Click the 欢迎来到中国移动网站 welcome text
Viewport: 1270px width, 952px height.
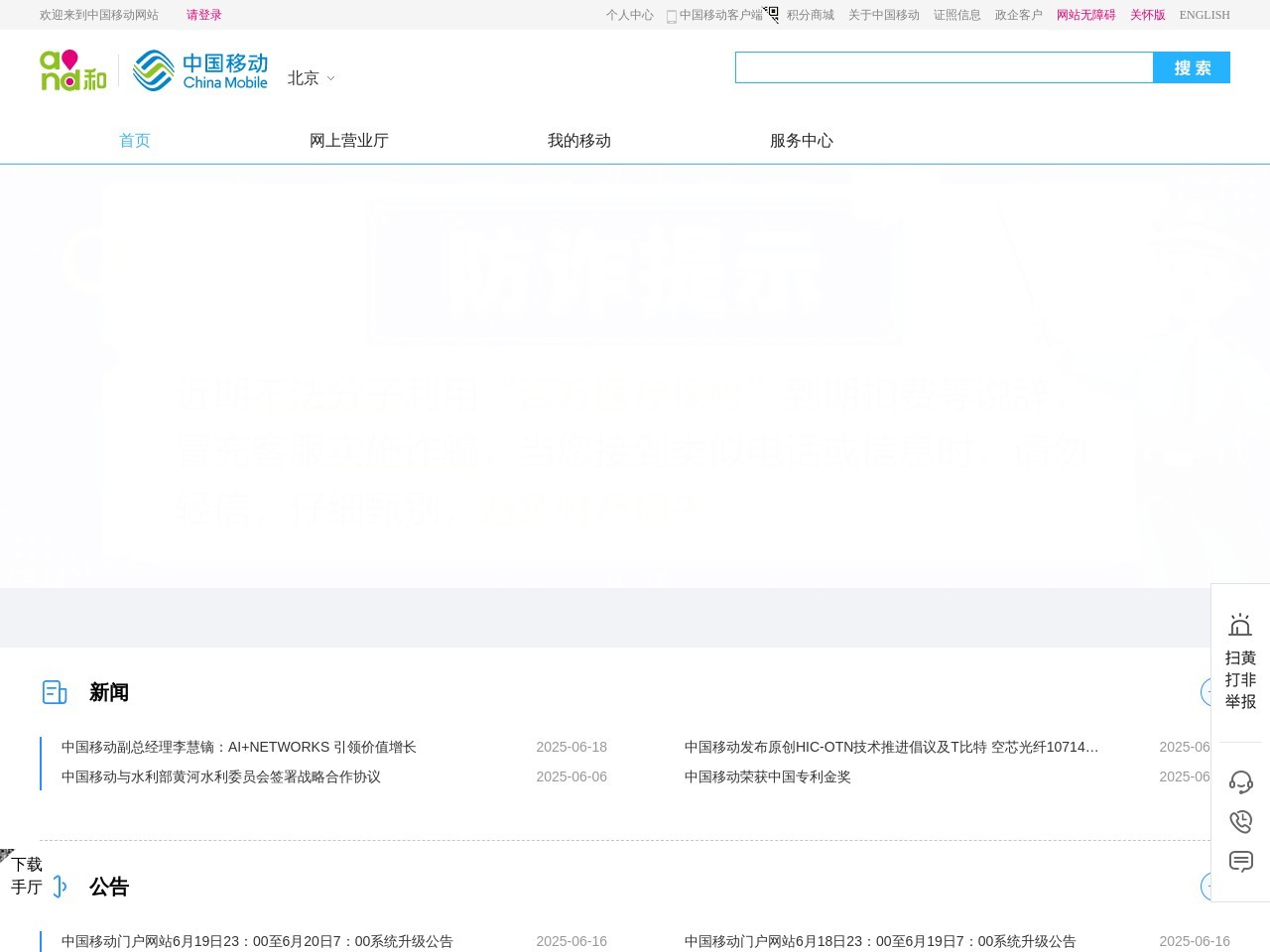99,15
